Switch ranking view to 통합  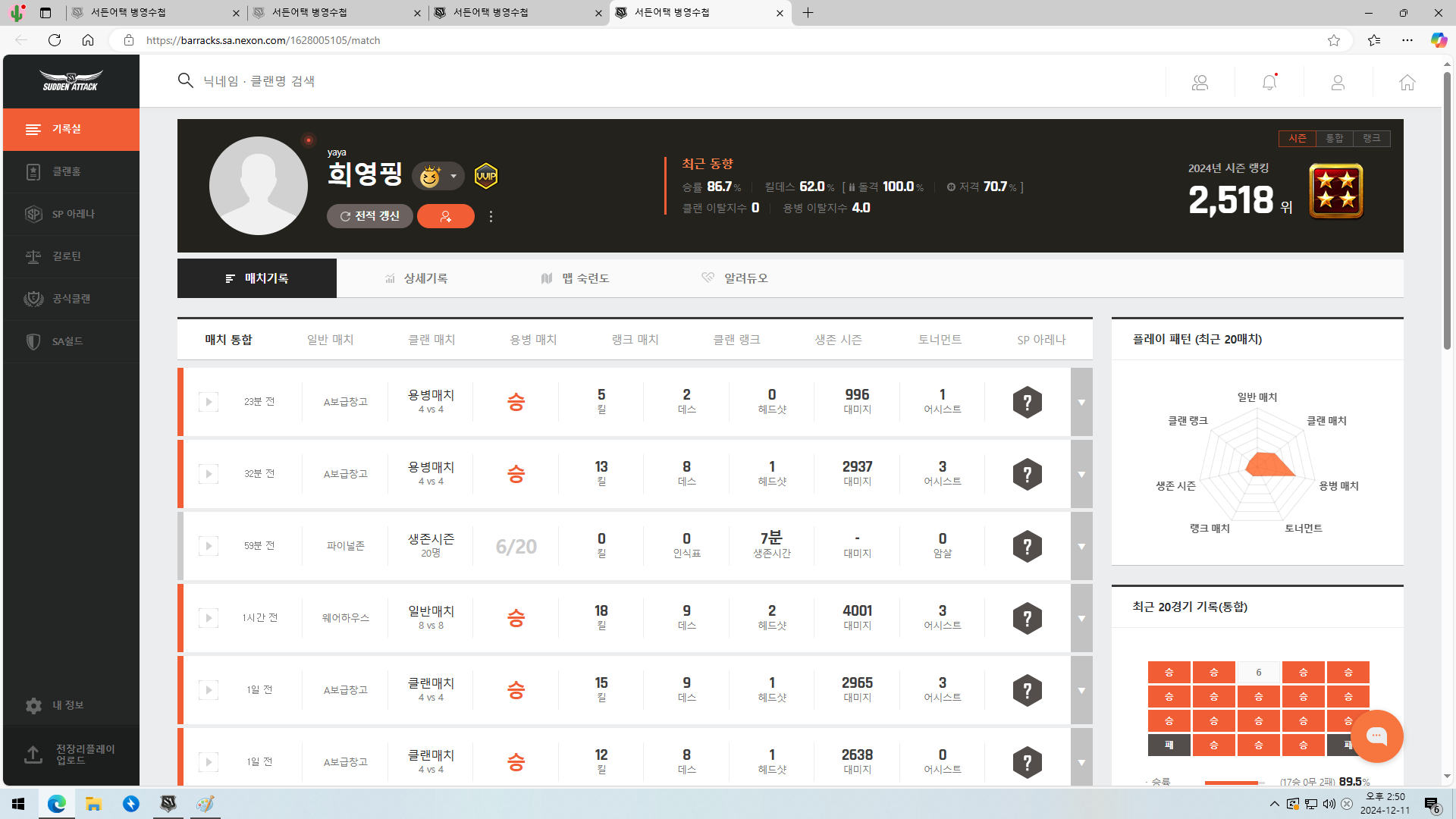pos(1334,138)
